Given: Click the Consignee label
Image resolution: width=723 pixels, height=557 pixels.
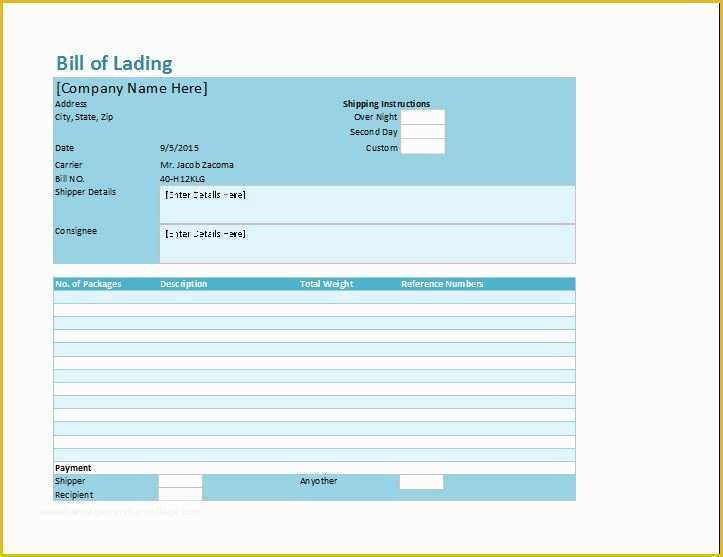Looking at the screenshot, I should [76, 231].
